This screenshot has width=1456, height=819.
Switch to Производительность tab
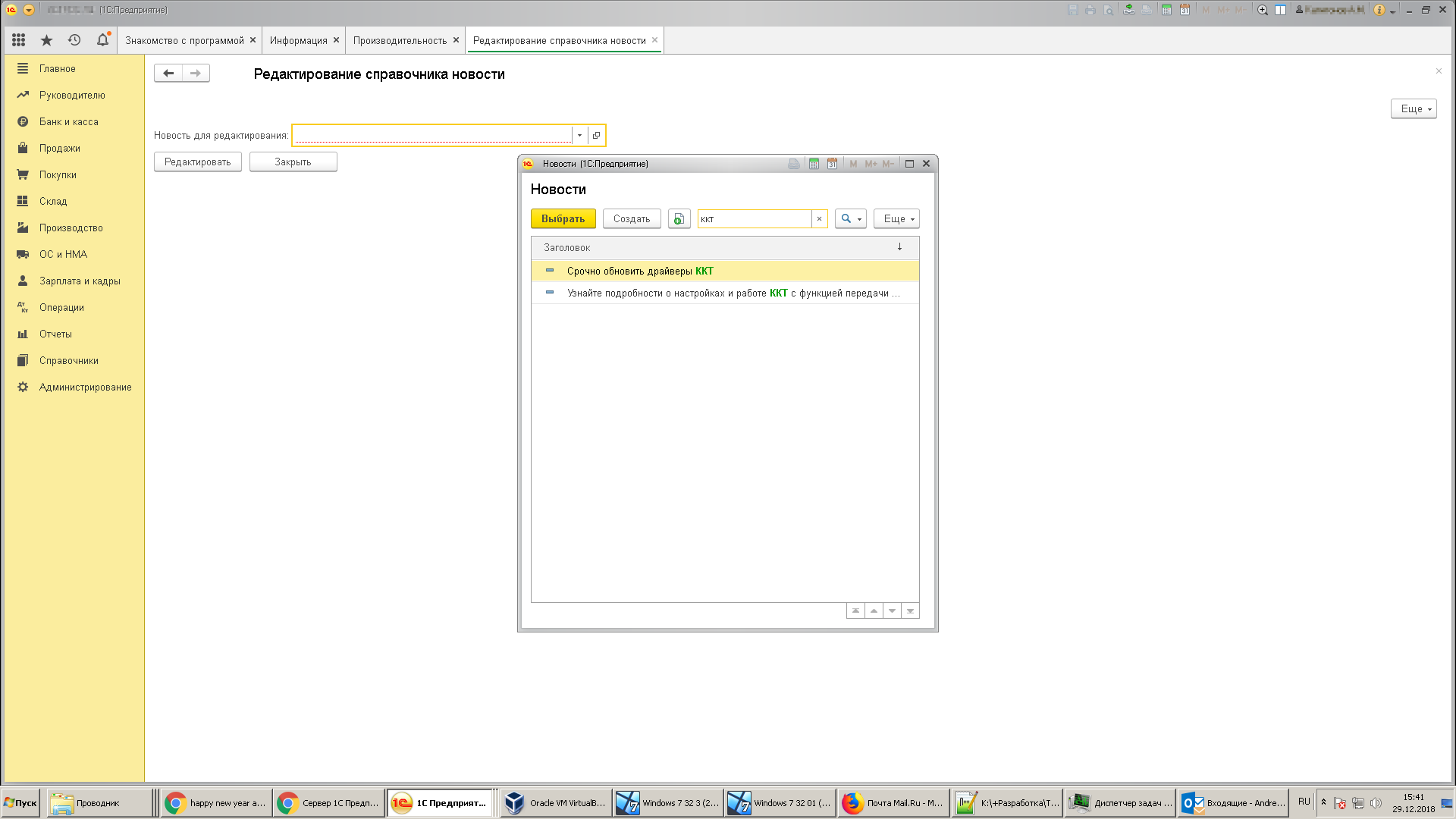click(400, 40)
